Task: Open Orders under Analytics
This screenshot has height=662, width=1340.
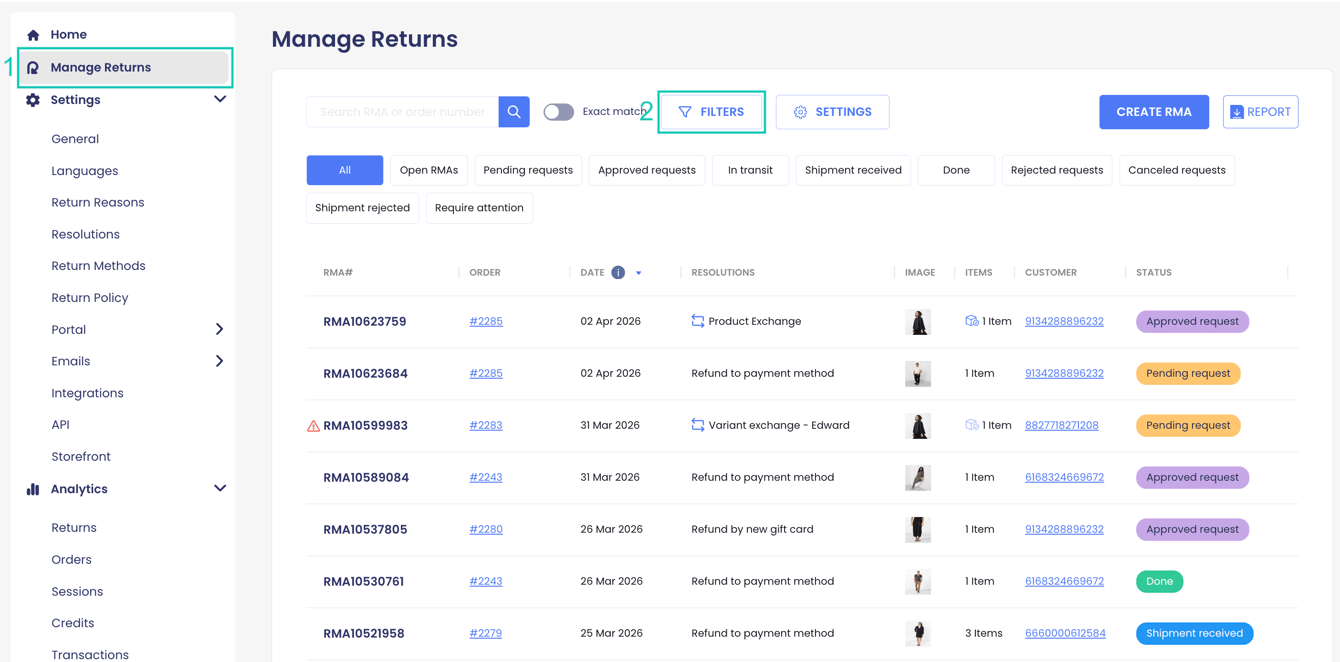Action: click(x=72, y=560)
